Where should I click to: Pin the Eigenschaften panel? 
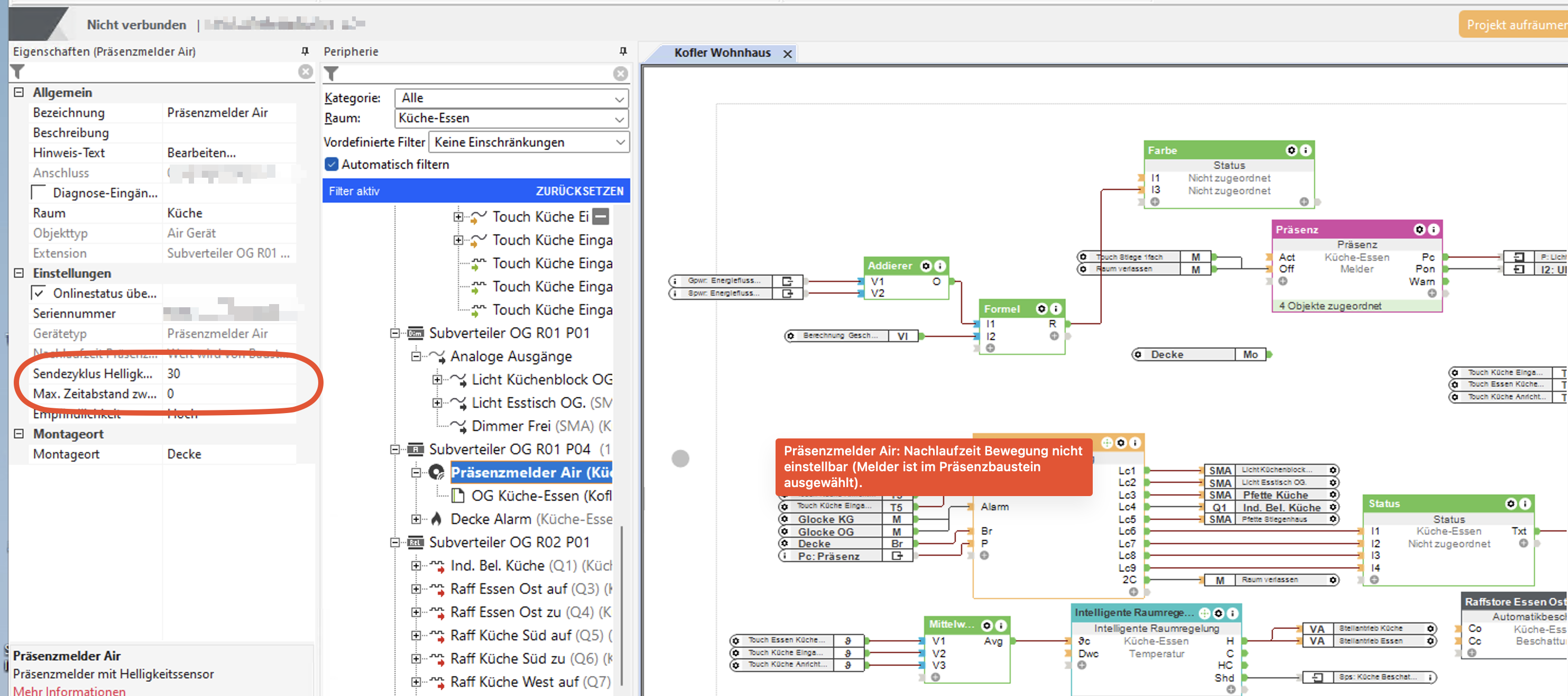click(x=305, y=51)
